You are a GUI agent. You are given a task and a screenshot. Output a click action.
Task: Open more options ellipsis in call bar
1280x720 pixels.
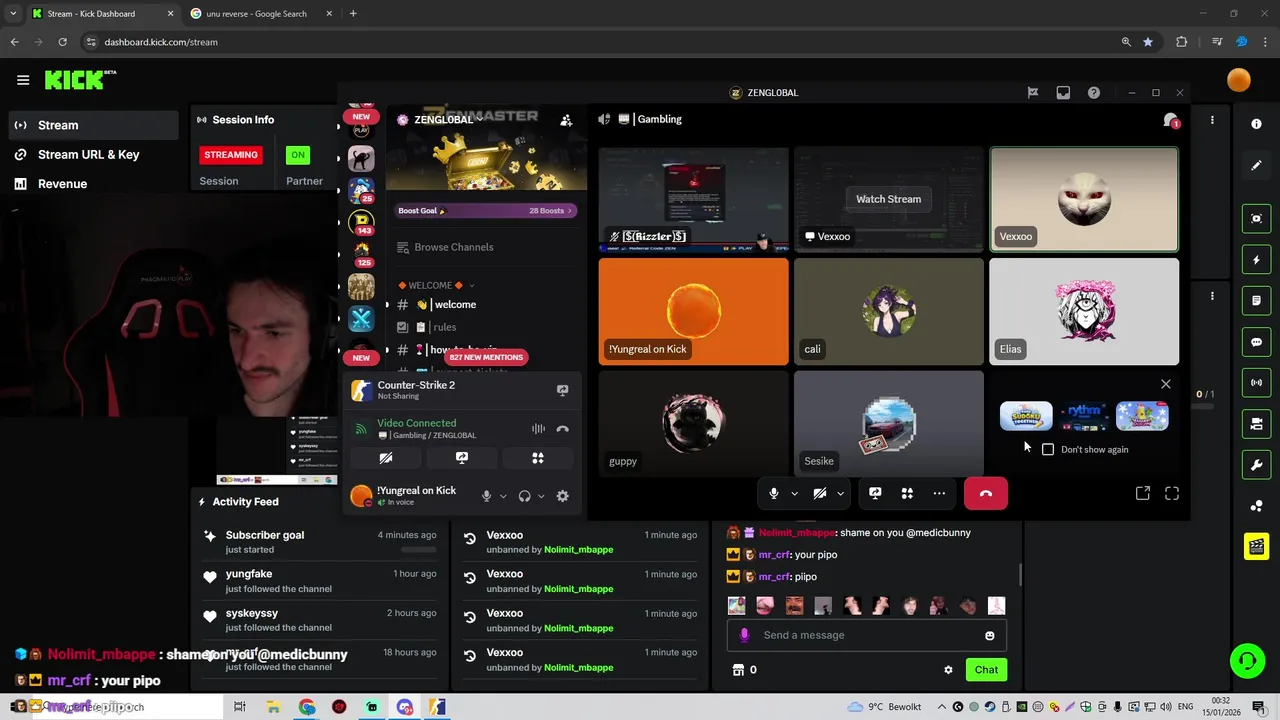coord(939,493)
